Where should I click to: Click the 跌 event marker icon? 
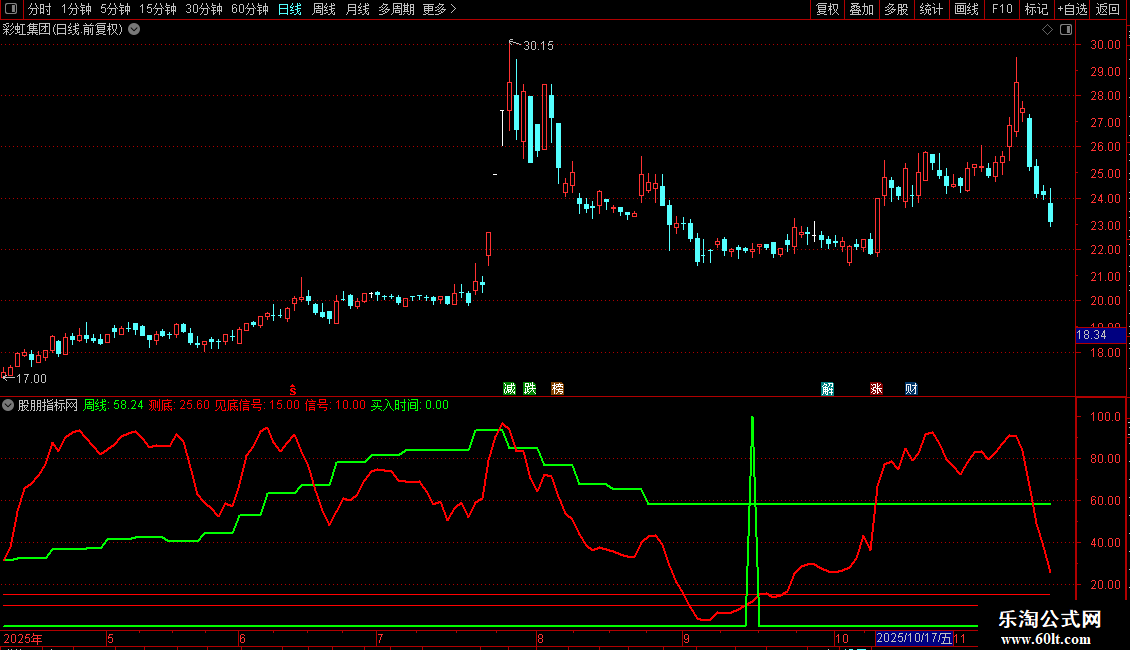point(530,388)
